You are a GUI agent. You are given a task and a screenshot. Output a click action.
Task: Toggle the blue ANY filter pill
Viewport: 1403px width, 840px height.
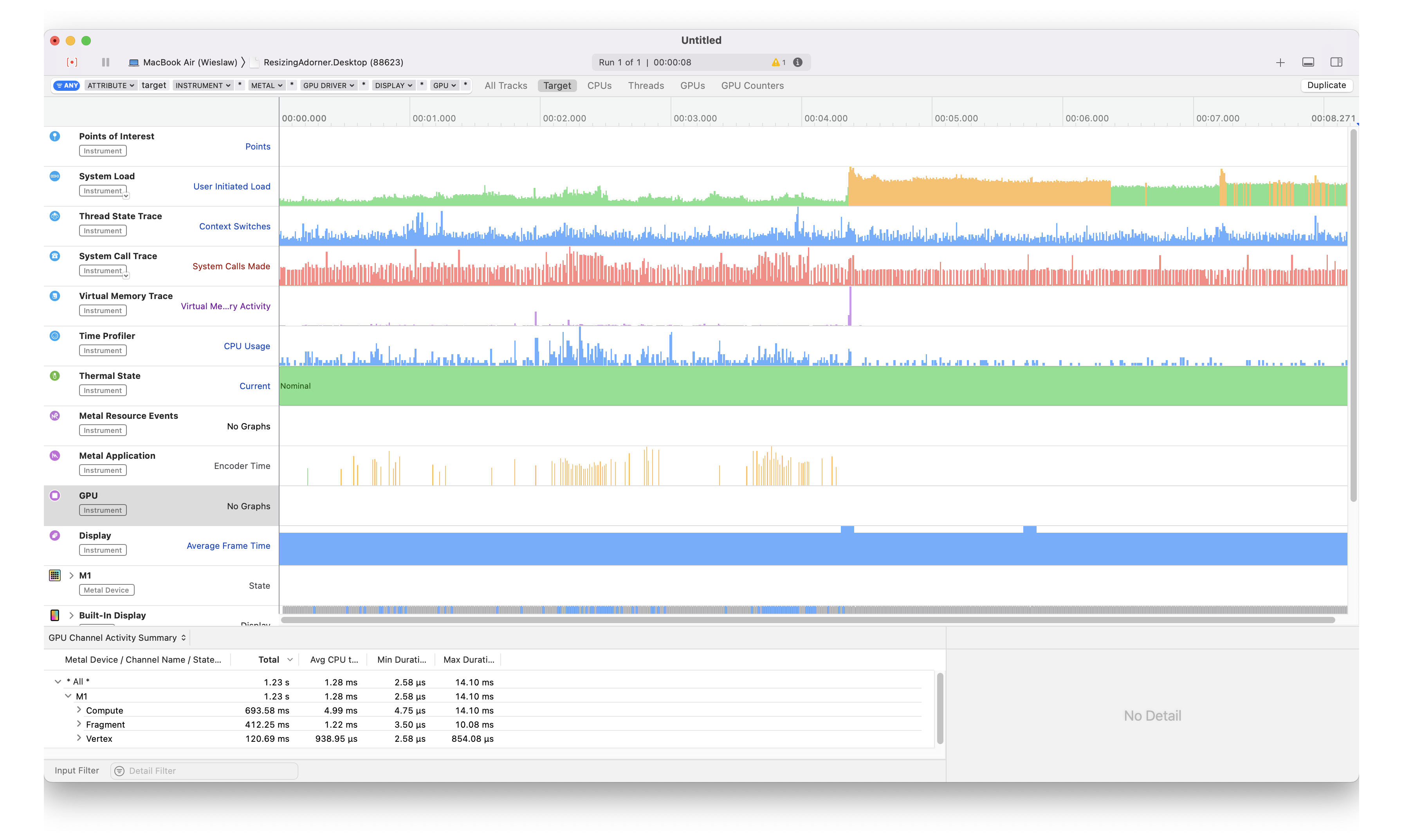coord(67,85)
